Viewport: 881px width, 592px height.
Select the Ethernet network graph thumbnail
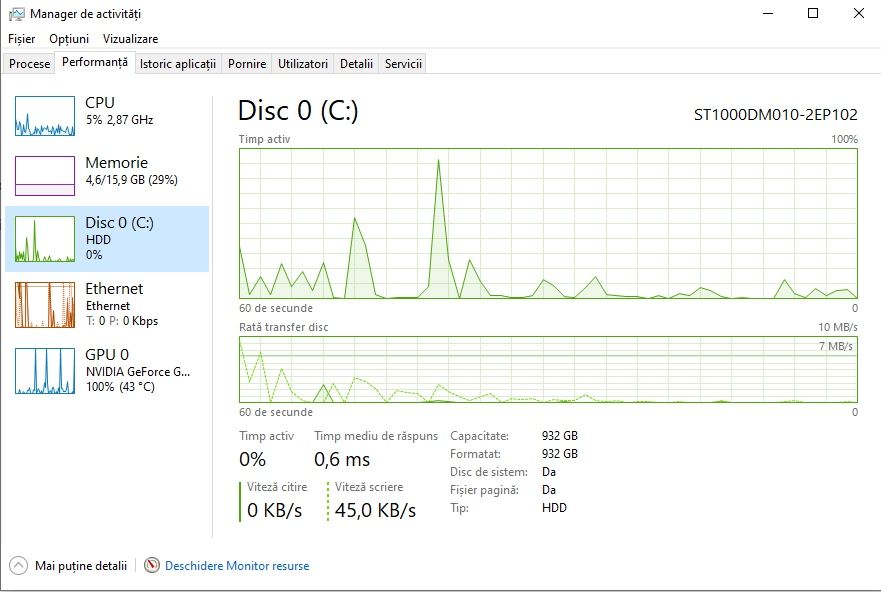(45, 305)
